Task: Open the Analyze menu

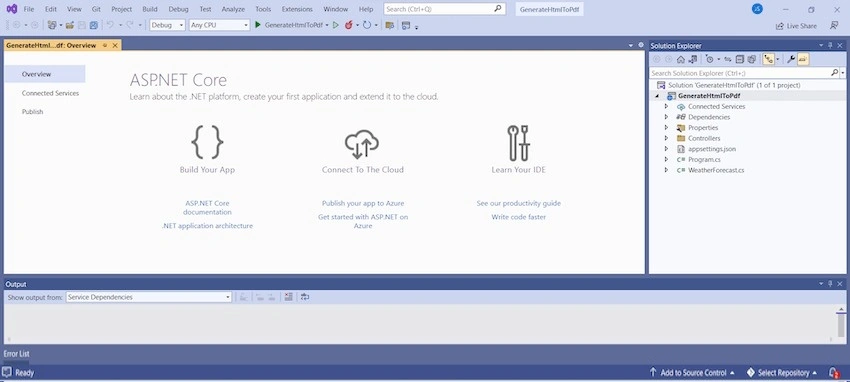Action: coord(233,9)
